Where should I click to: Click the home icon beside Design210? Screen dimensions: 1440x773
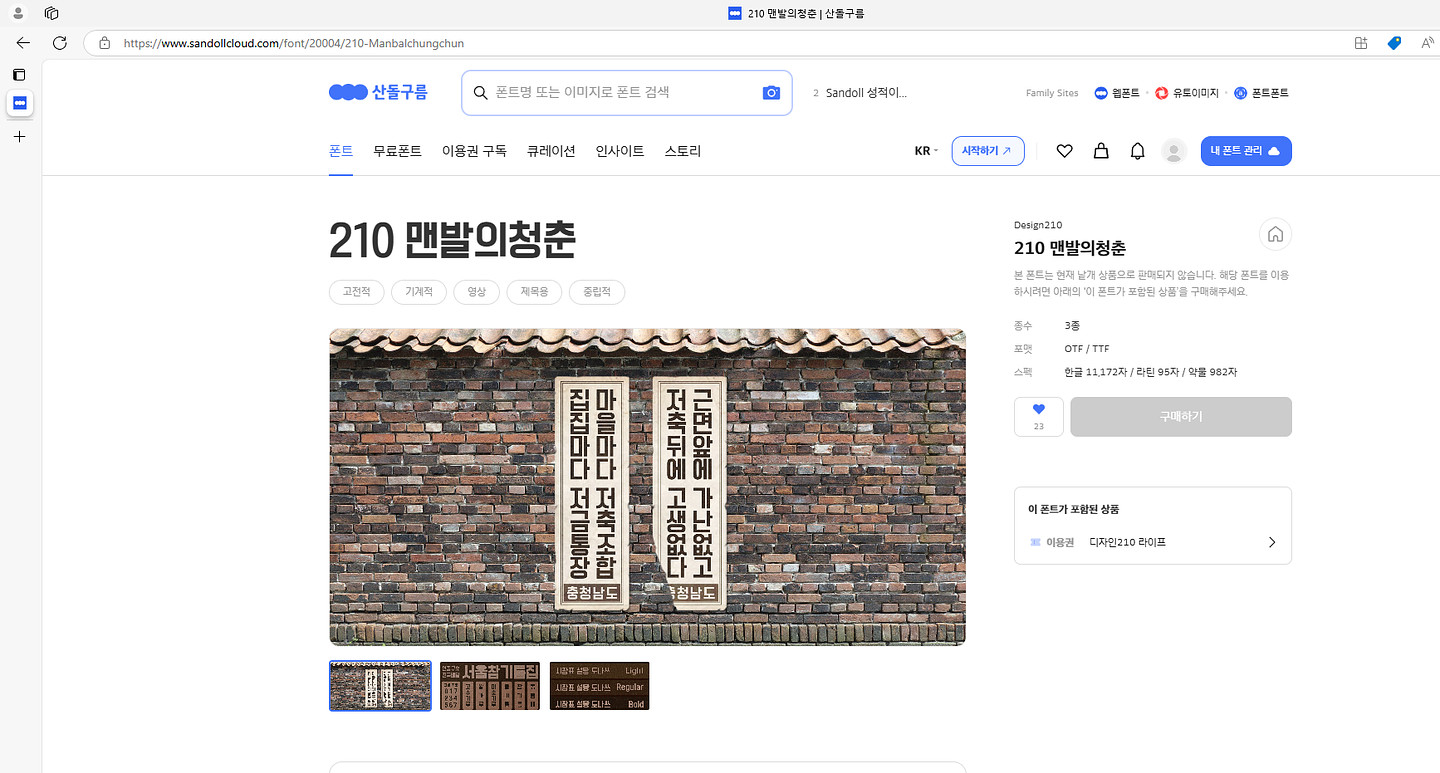coord(1275,235)
